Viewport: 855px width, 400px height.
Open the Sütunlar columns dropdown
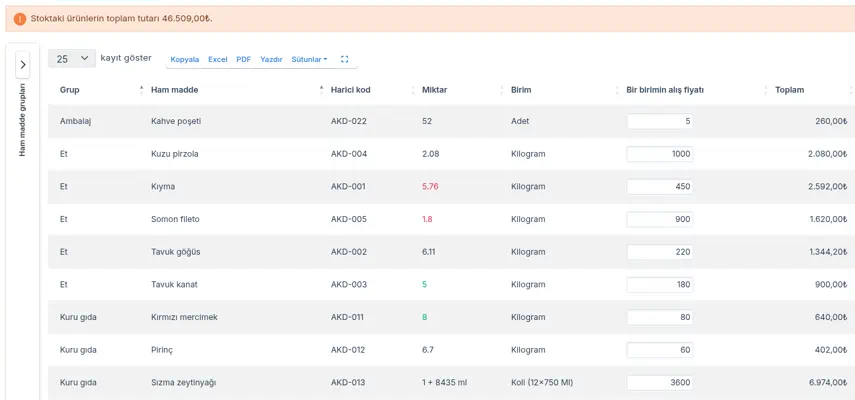[309, 59]
